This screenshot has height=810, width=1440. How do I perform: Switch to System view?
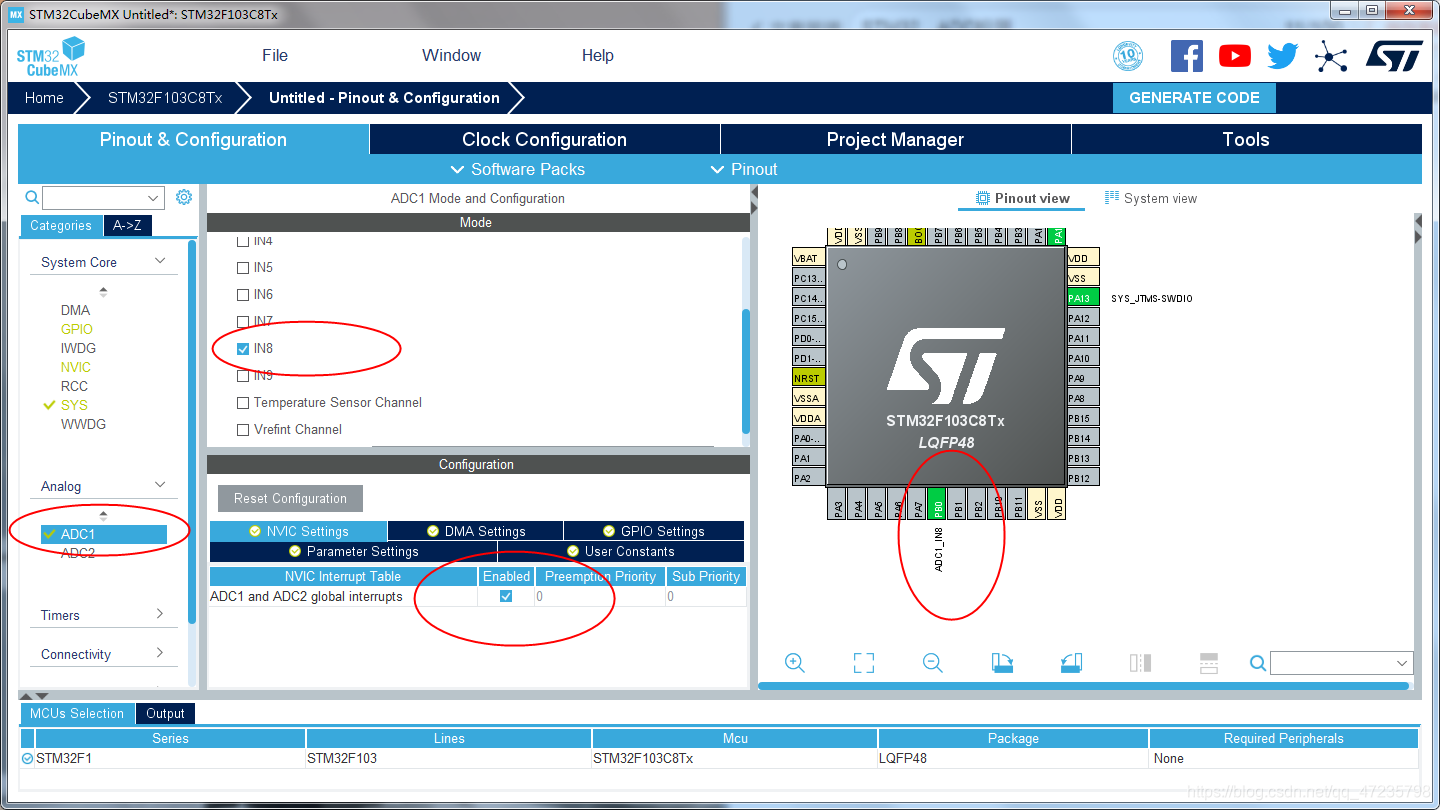click(x=1150, y=198)
